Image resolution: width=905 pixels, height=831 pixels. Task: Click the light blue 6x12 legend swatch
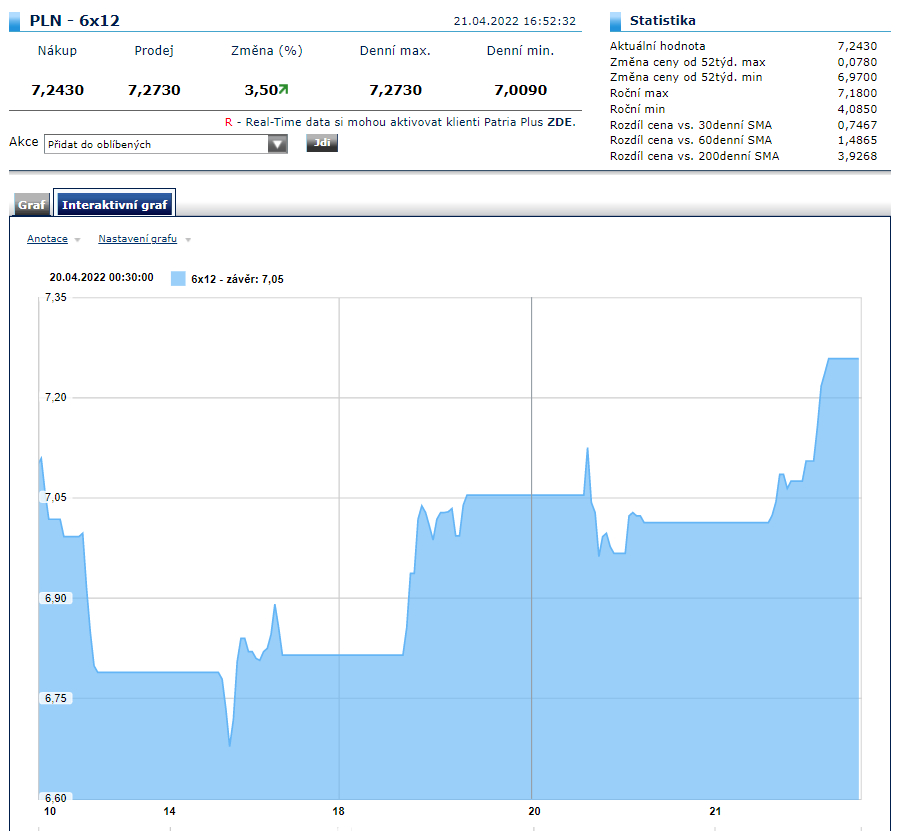[x=178, y=279]
